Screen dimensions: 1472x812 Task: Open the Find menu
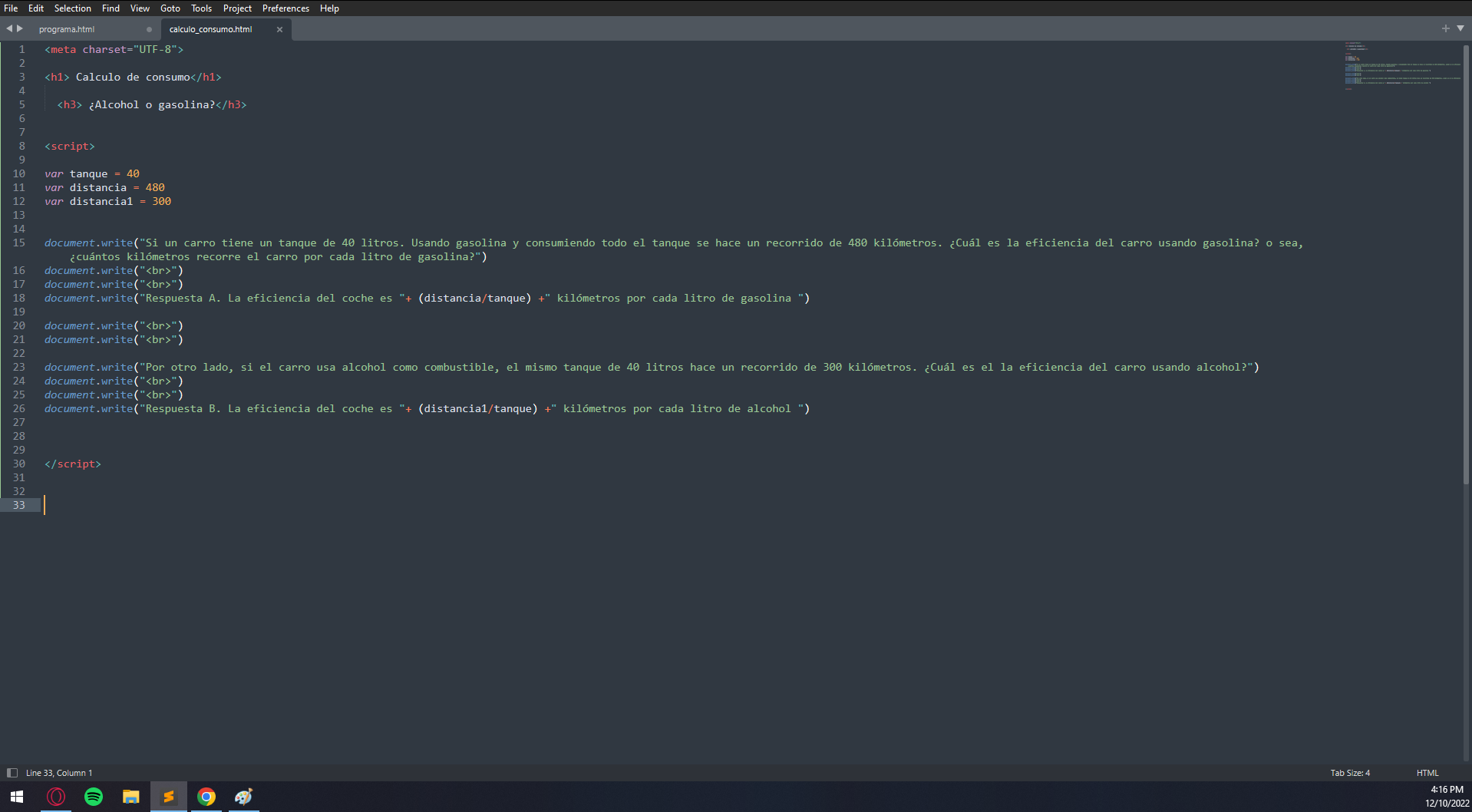[x=111, y=8]
